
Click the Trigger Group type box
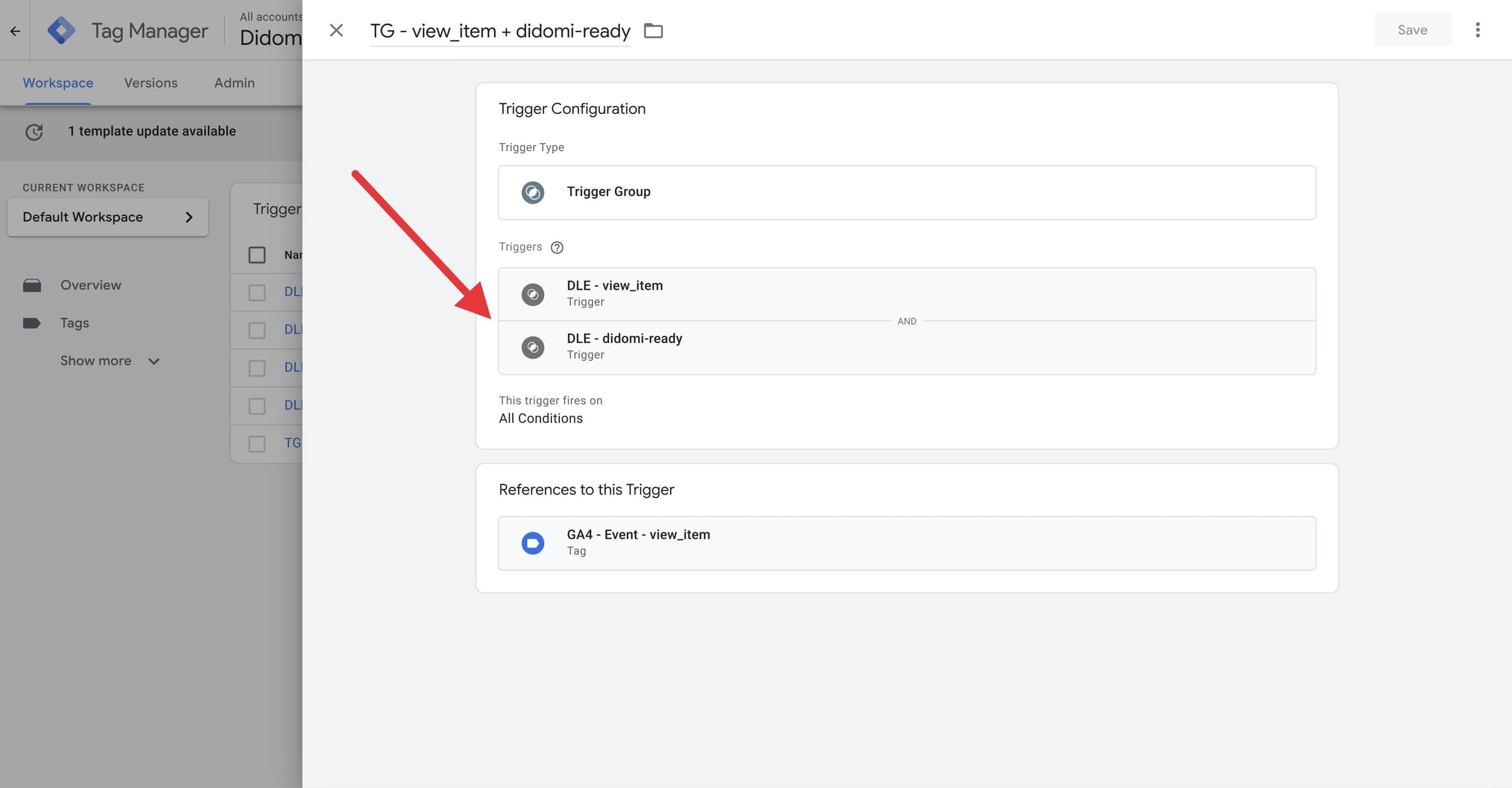[907, 193]
